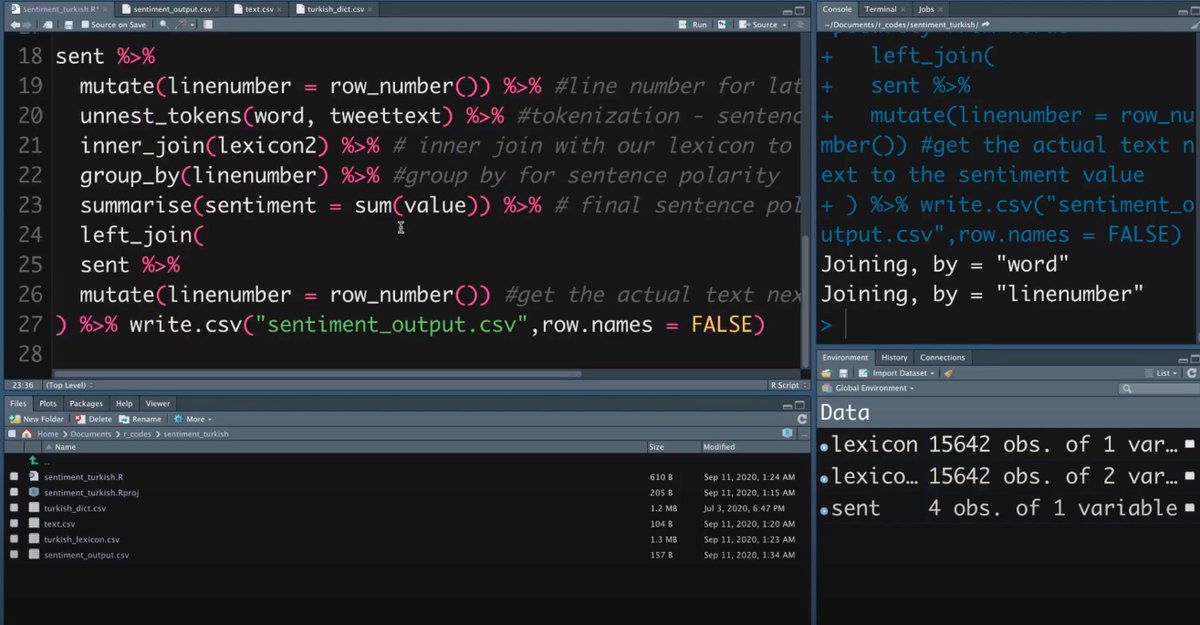Save the current R script
This screenshot has width=1200, height=625.
pos(70,24)
